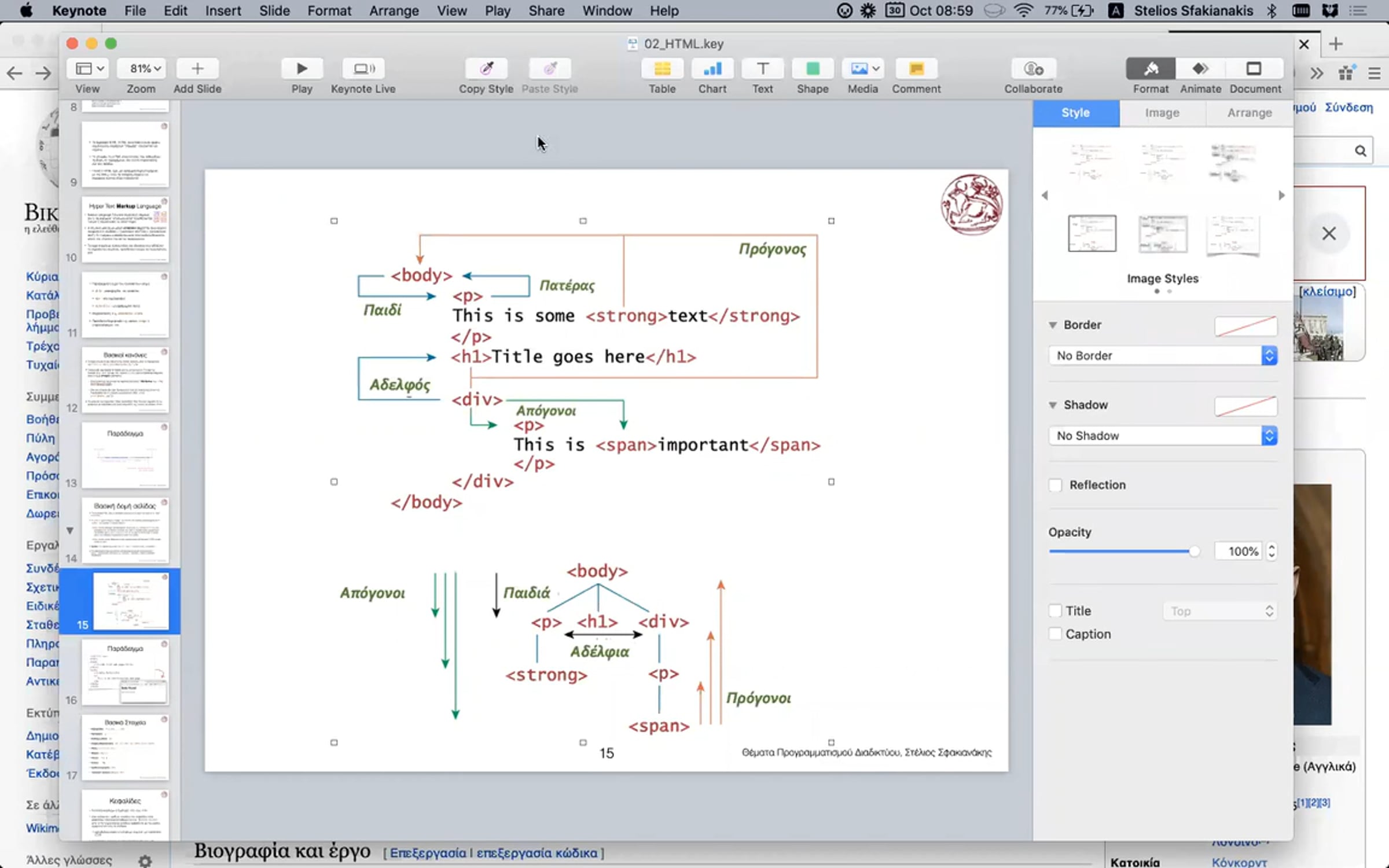Click the Copy Style eyedropper icon
The width and height of the screenshot is (1389, 868).
point(486,69)
